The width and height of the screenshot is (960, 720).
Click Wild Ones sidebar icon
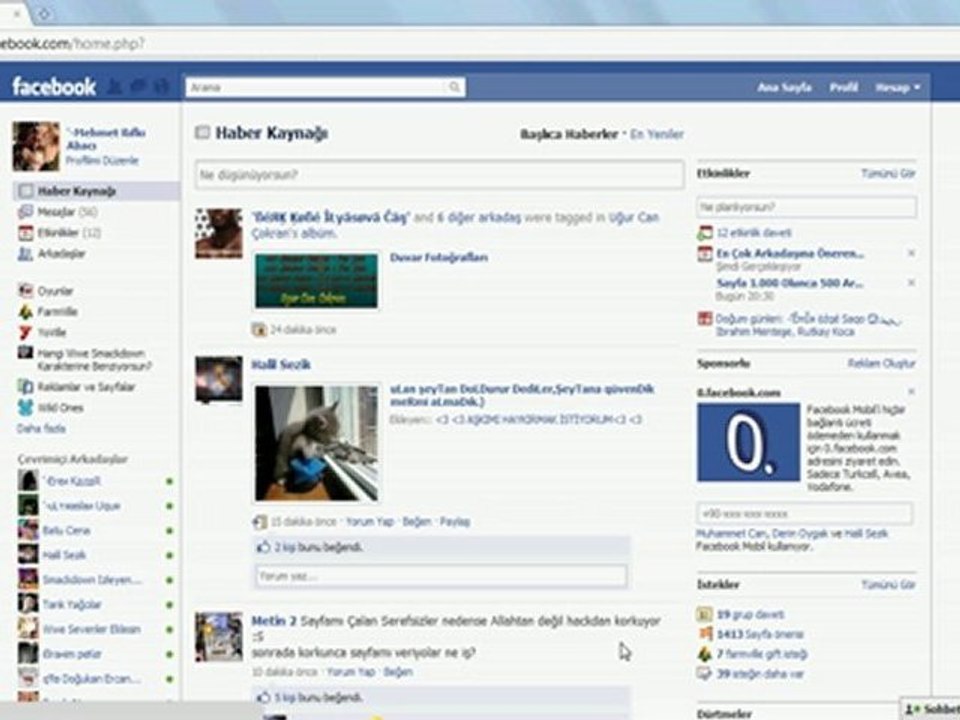pyautogui.click(x=26, y=408)
